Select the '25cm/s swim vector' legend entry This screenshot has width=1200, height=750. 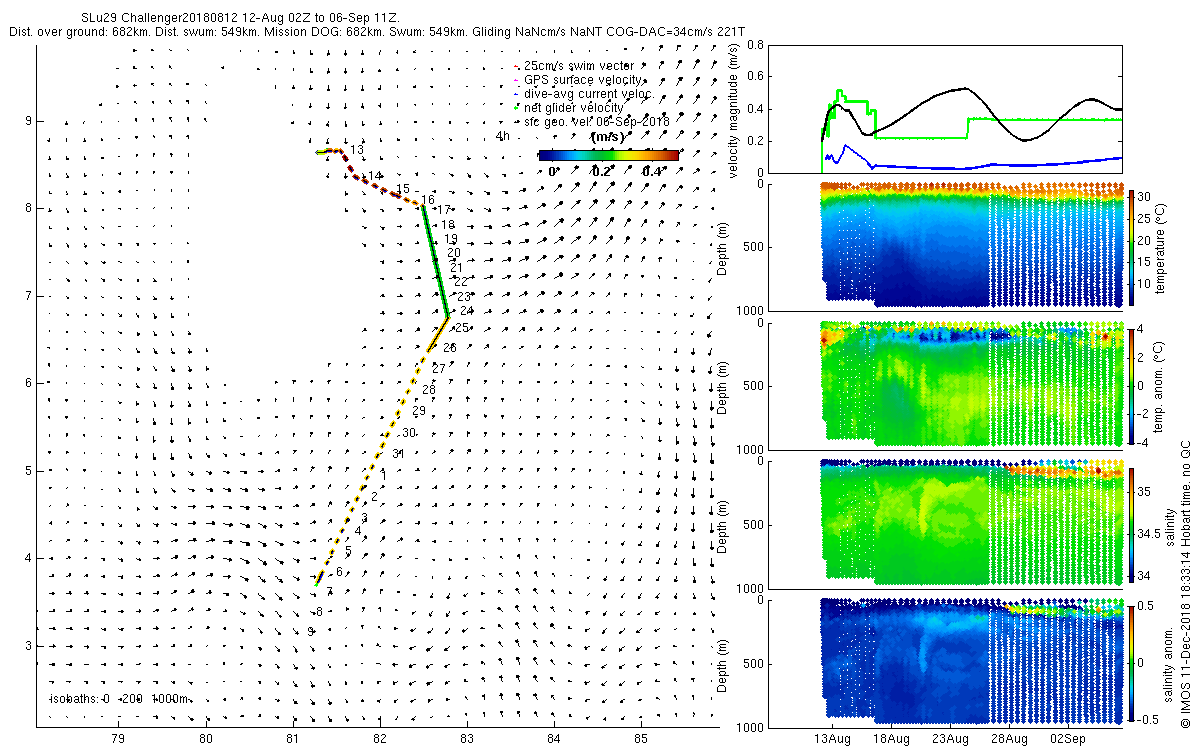click(578, 66)
